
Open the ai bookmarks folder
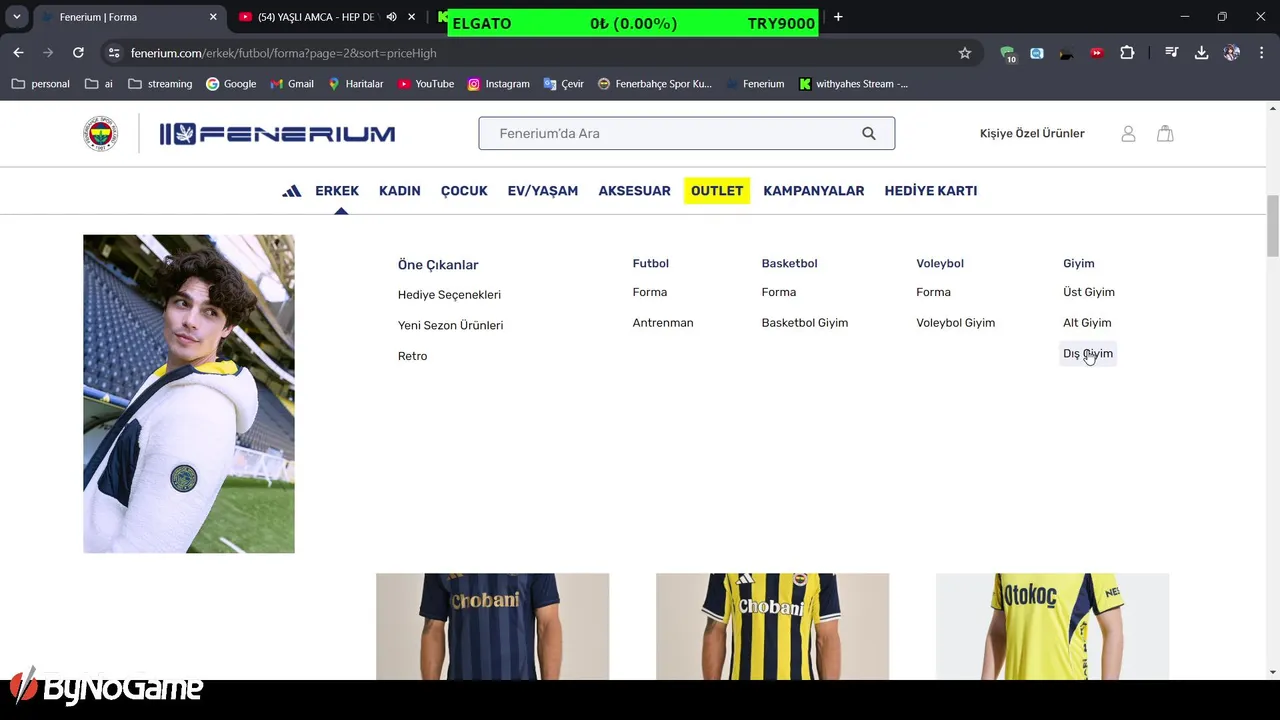pyautogui.click(x=99, y=84)
